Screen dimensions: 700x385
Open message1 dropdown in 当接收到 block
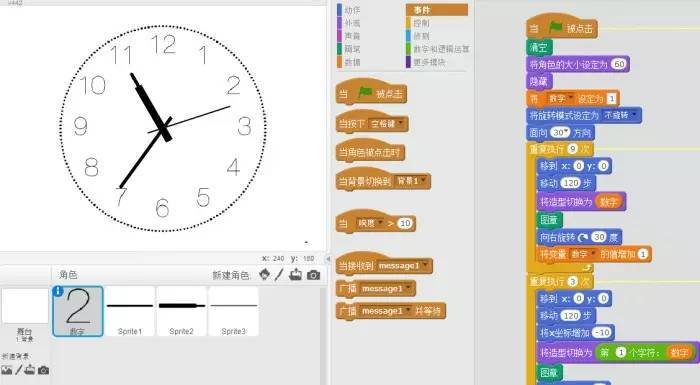point(402,266)
